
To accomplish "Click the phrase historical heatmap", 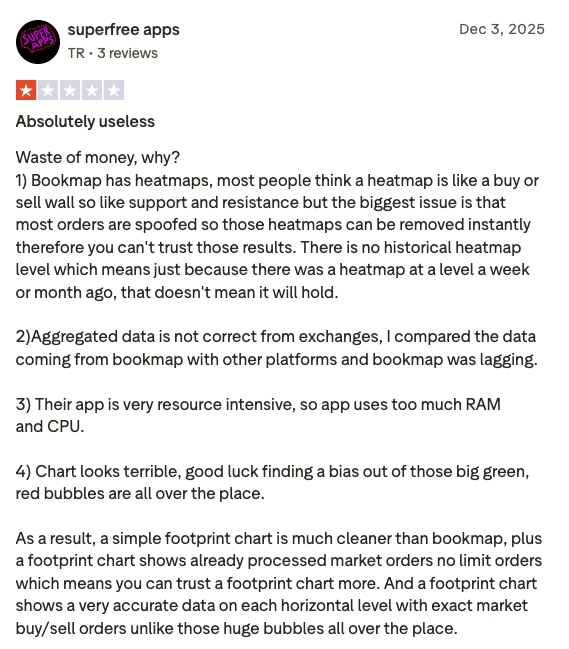I will pos(452,248).
